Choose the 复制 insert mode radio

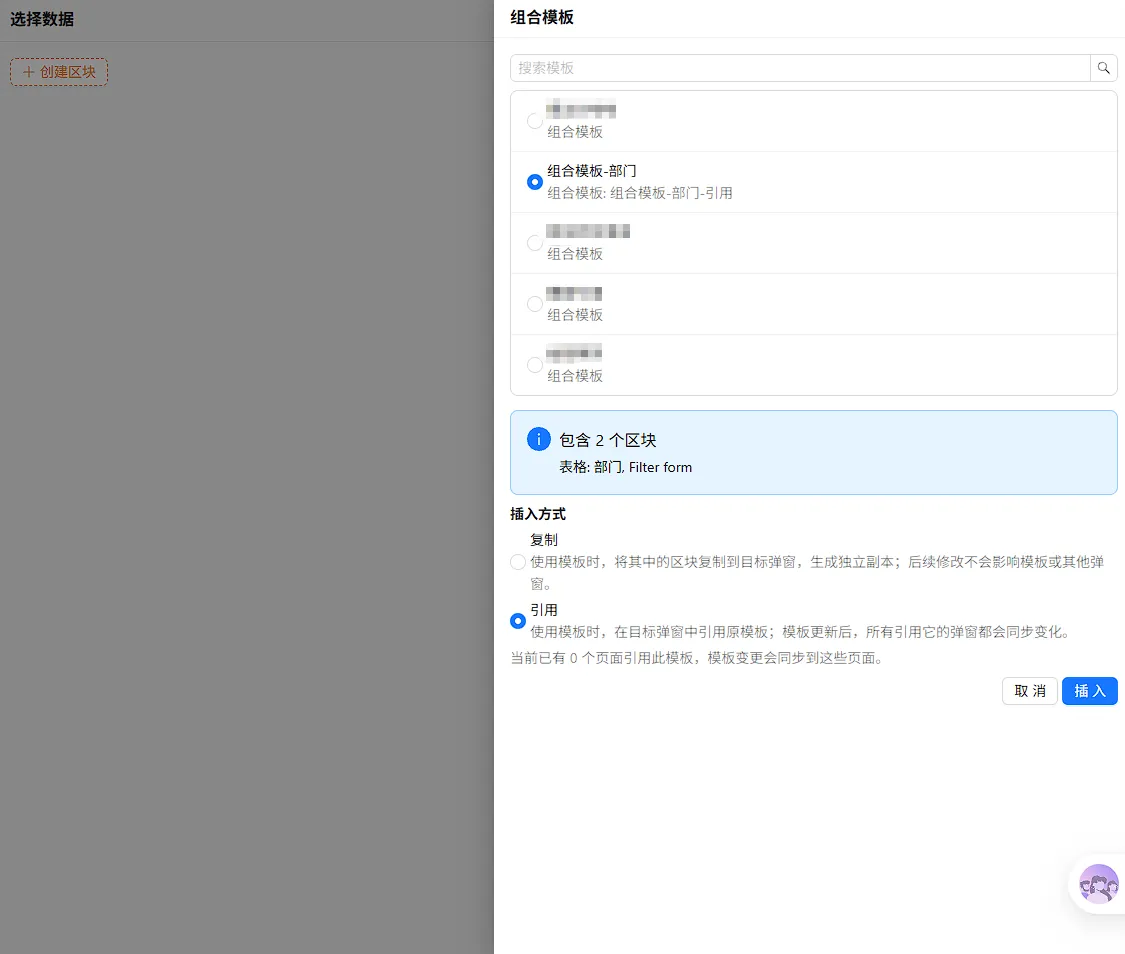[x=518, y=562]
